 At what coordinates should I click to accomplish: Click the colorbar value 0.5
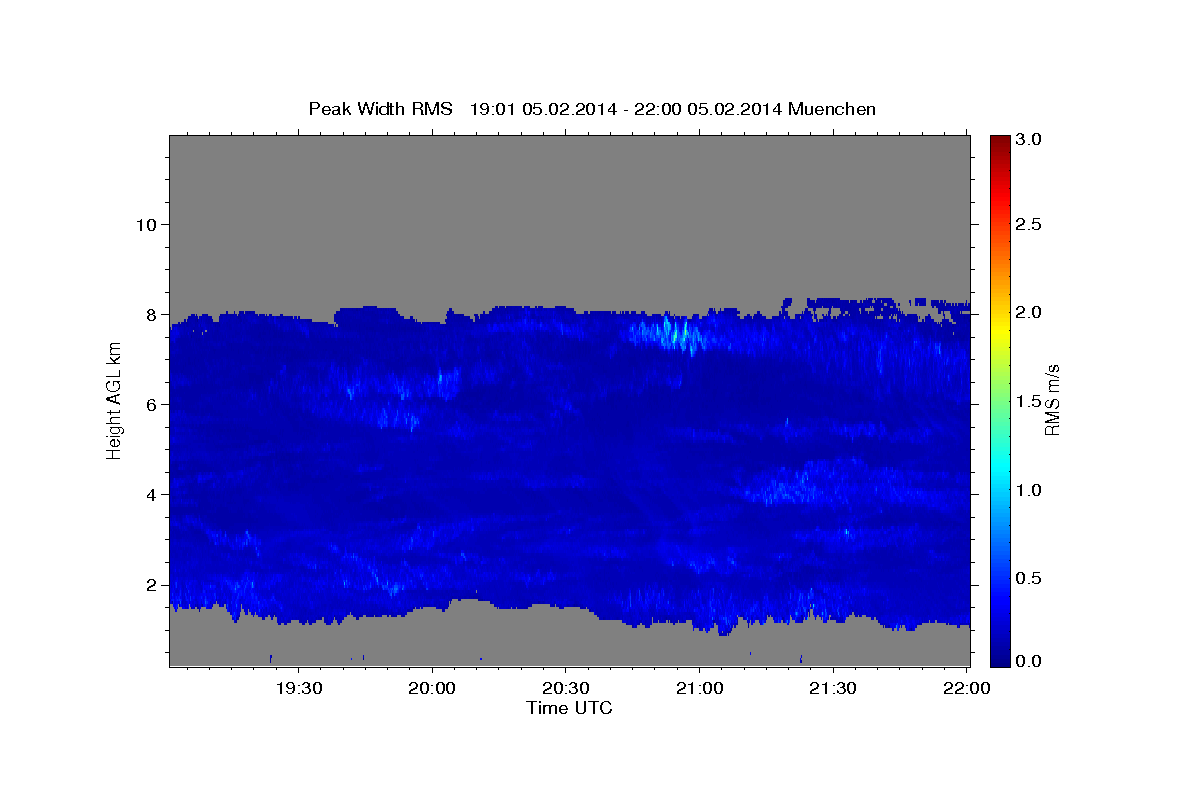tap(1030, 577)
